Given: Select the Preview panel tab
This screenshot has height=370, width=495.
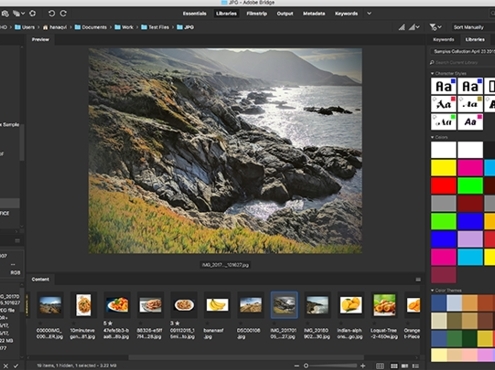Looking at the screenshot, I should click(x=40, y=39).
